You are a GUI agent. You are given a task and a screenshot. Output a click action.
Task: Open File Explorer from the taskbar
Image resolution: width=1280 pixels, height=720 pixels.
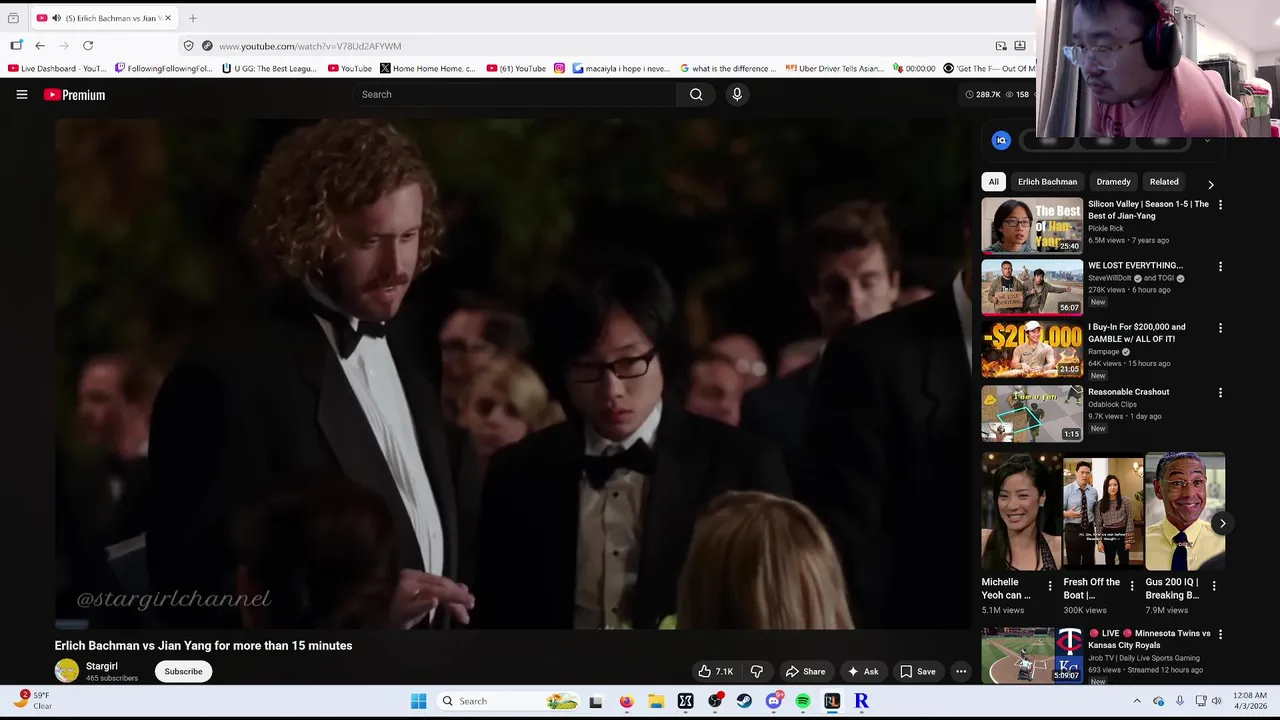[x=656, y=701]
